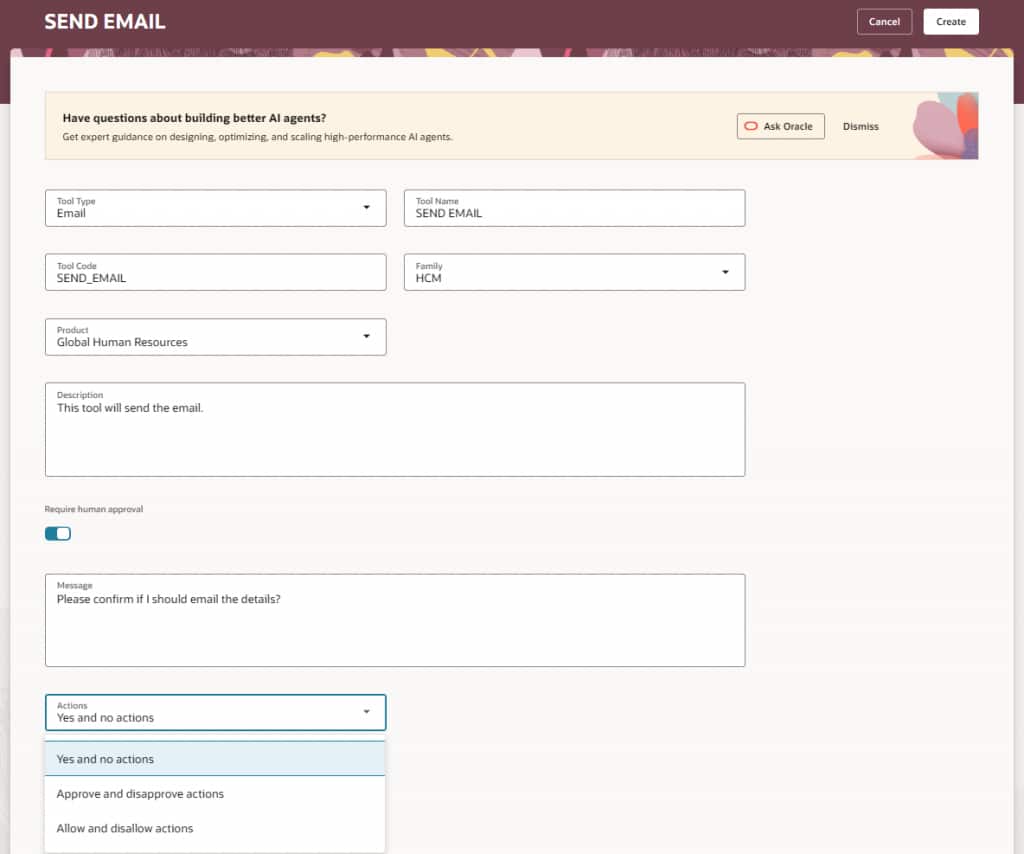Click the SEND EMAIL page title
This screenshot has height=854, width=1024.
point(105,21)
